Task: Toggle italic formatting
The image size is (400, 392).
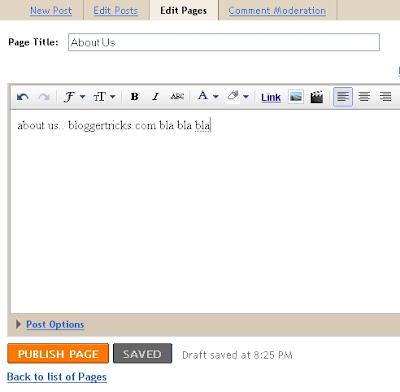Action: coord(155,97)
